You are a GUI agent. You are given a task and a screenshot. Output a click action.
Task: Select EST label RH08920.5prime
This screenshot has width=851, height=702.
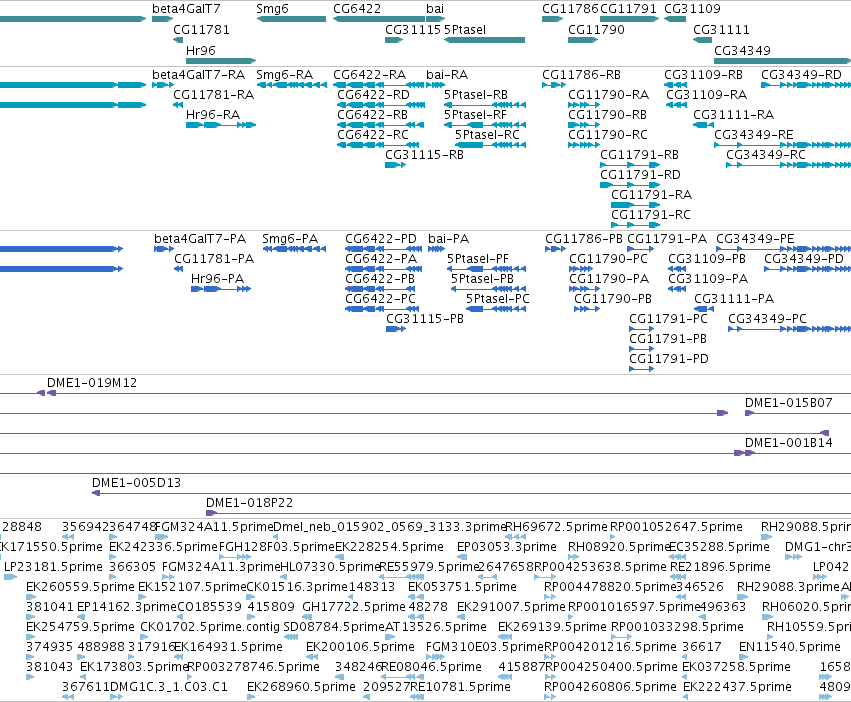619,547
